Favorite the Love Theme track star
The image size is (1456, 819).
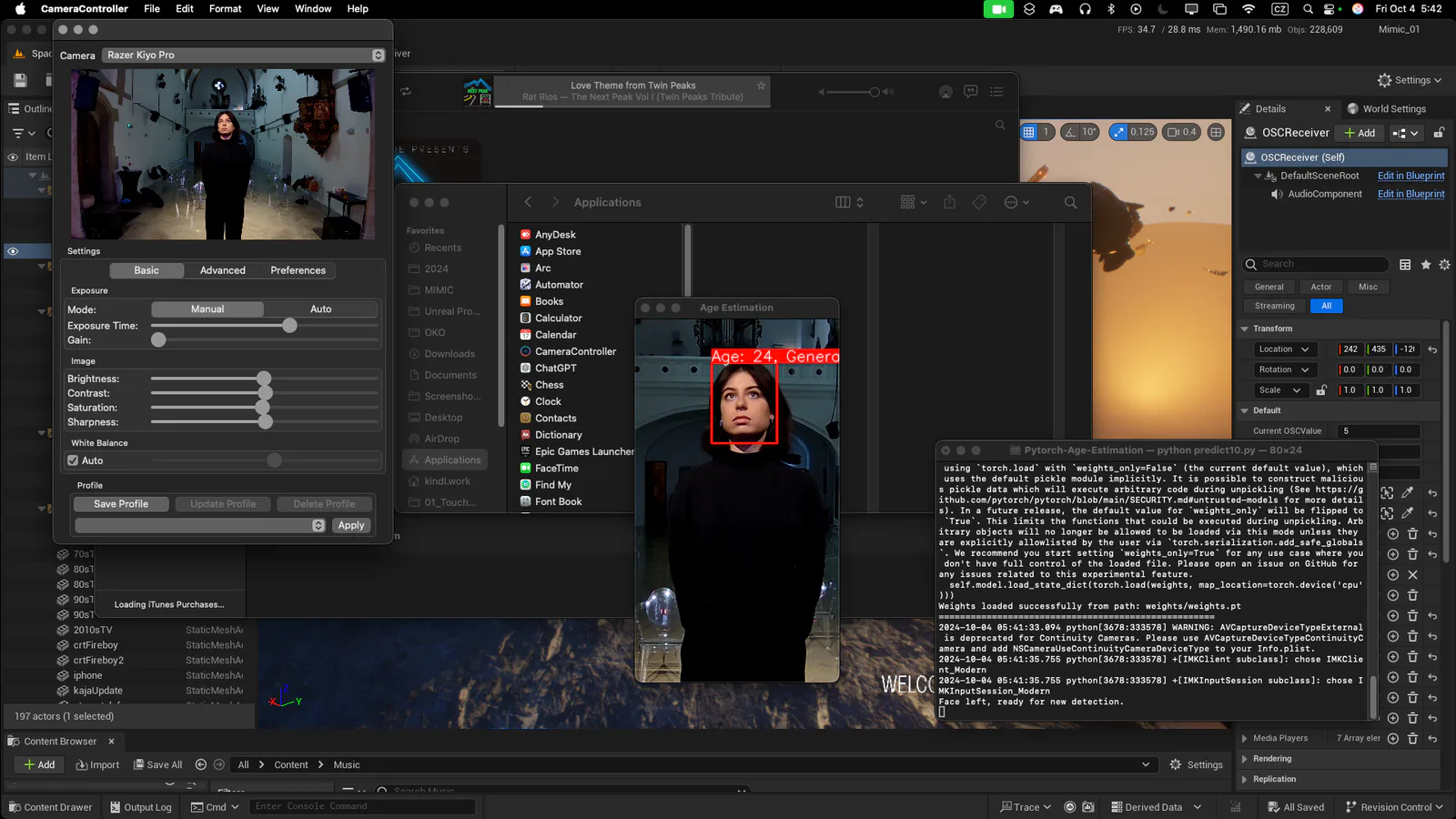tap(761, 86)
